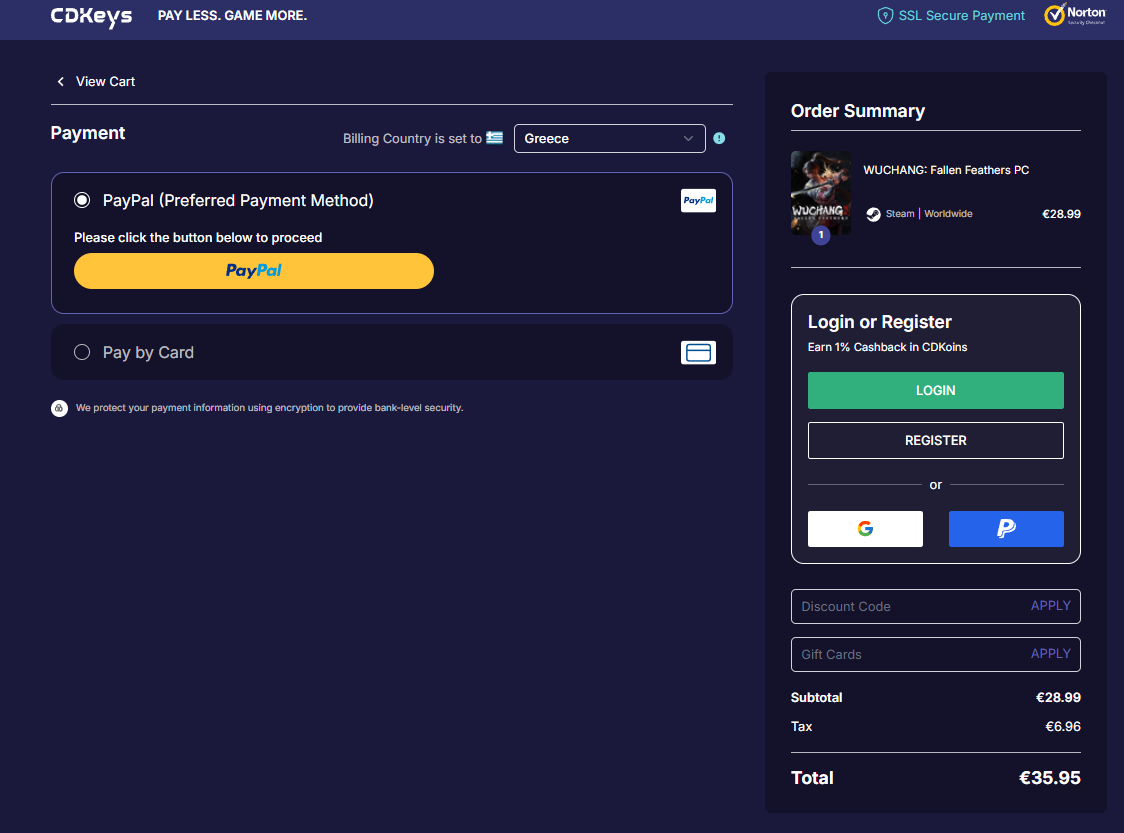Click the Payment section heading
The width and height of the screenshot is (1124, 833).
[87, 133]
